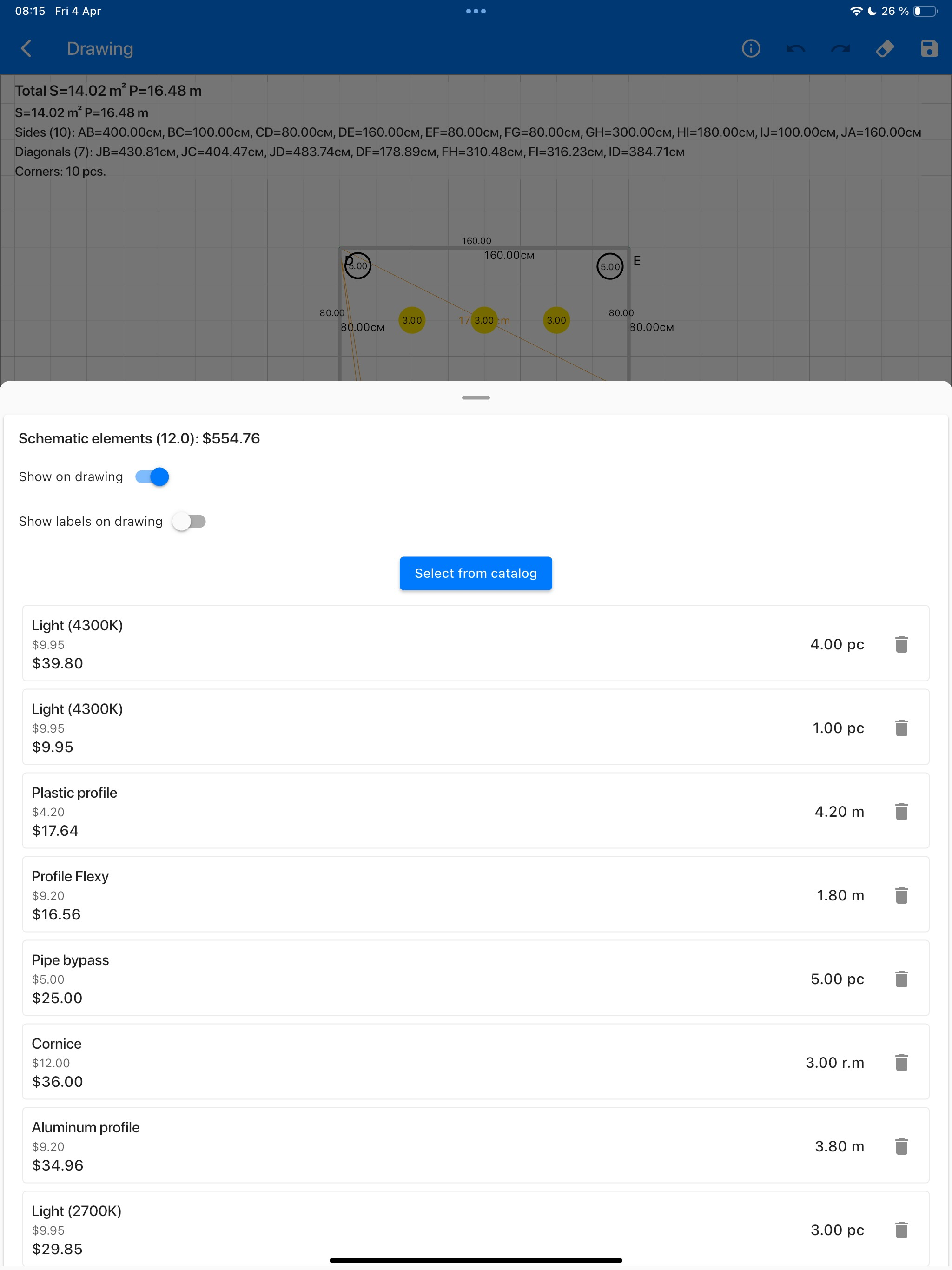Open the Light (4300K) $39.80 row
This screenshot has width=952, height=1270.
click(x=476, y=643)
